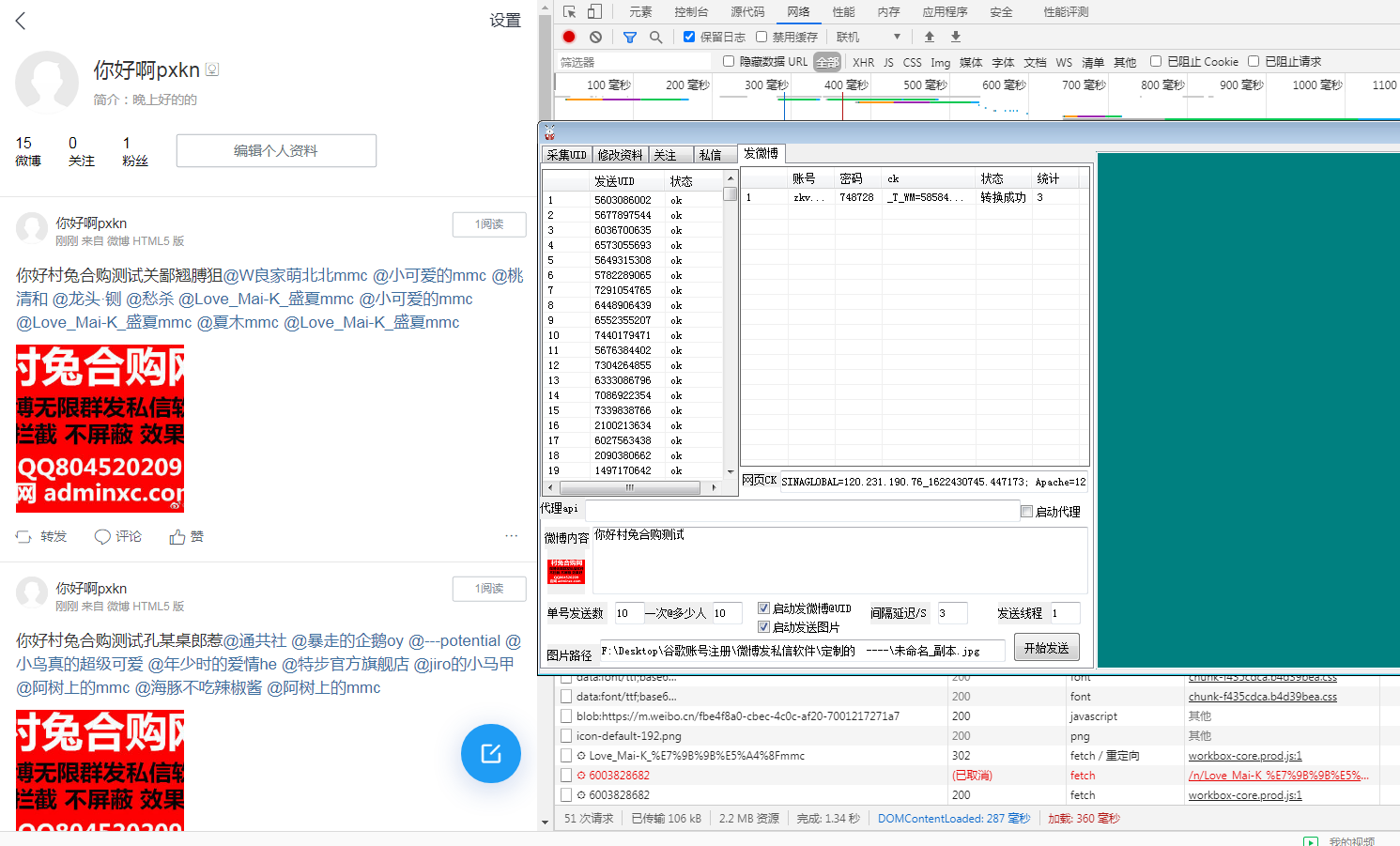Uncheck the 启动发送图片 checkbox
This screenshot has height=846, width=1400.
[x=764, y=626]
